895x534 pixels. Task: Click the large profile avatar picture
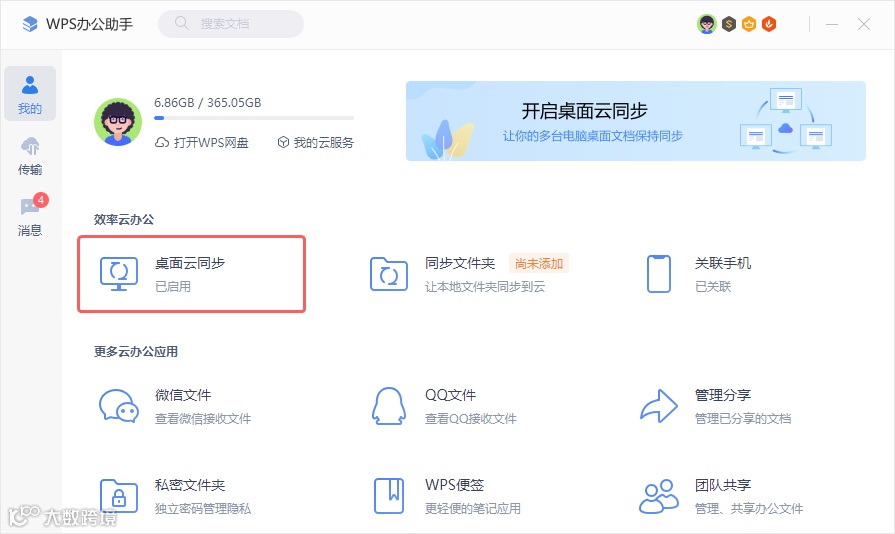[x=118, y=122]
